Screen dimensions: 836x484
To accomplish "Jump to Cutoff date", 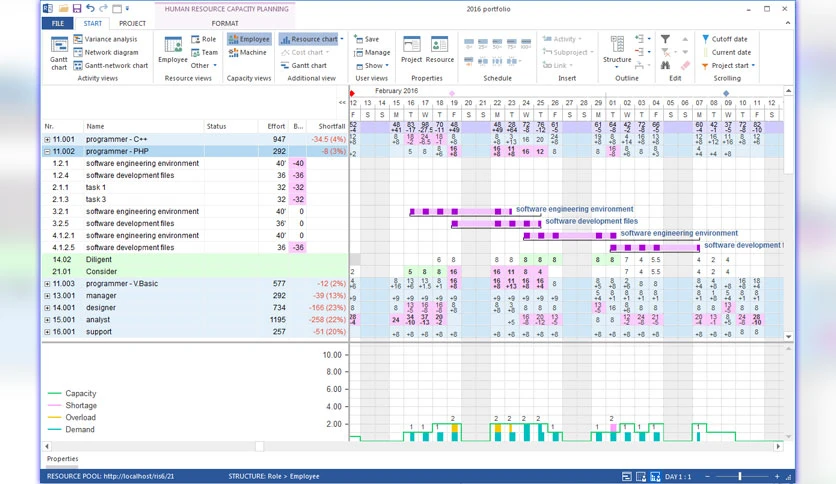I will tap(725, 39).
